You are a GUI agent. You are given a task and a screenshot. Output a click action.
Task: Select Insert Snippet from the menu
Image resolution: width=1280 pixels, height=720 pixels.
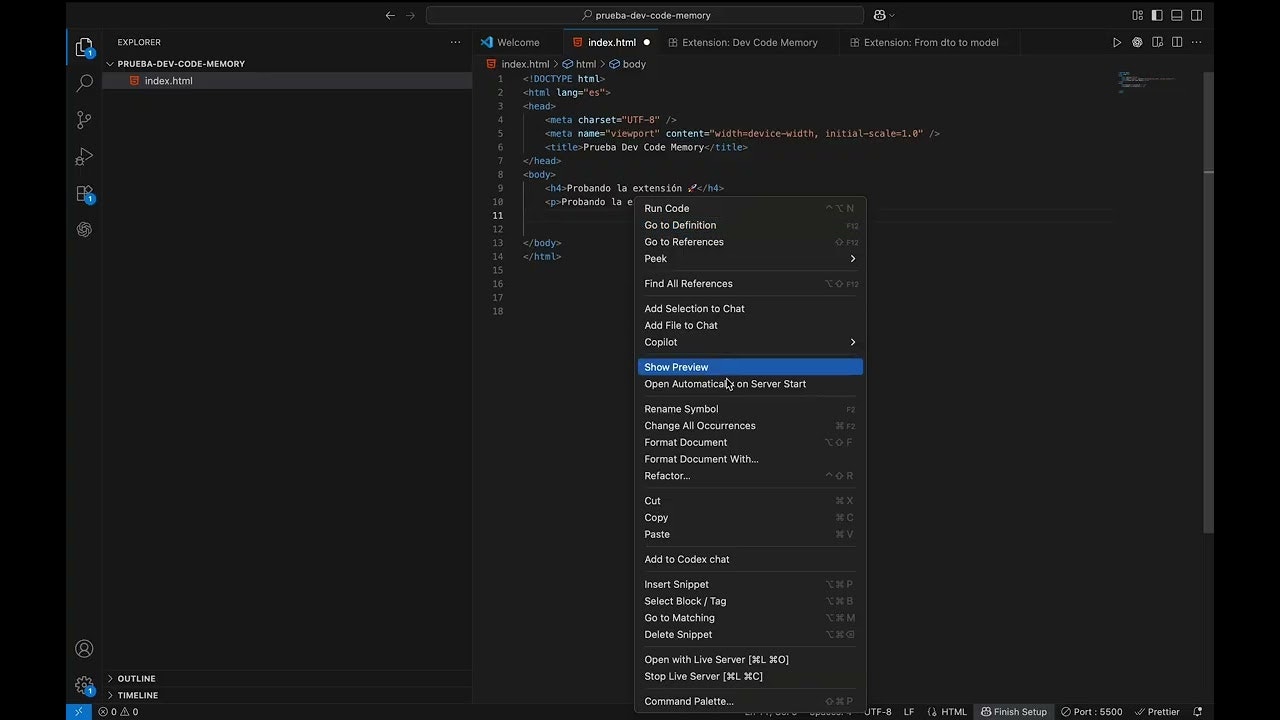click(x=750, y=584)
